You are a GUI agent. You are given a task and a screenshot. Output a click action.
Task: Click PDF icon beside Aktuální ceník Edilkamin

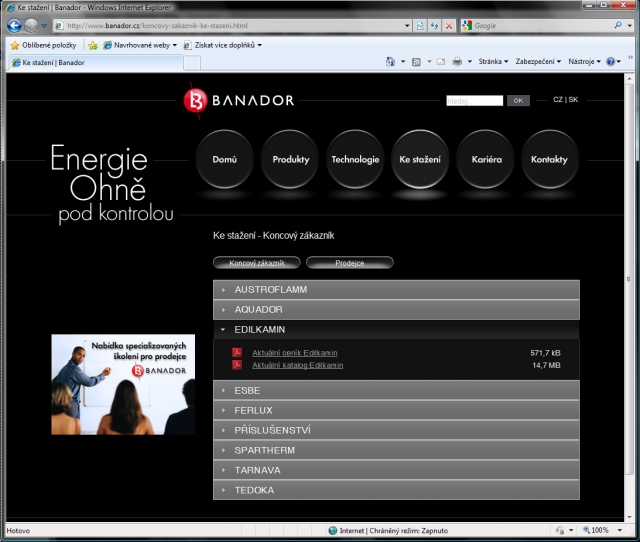(x=237, y=352)
